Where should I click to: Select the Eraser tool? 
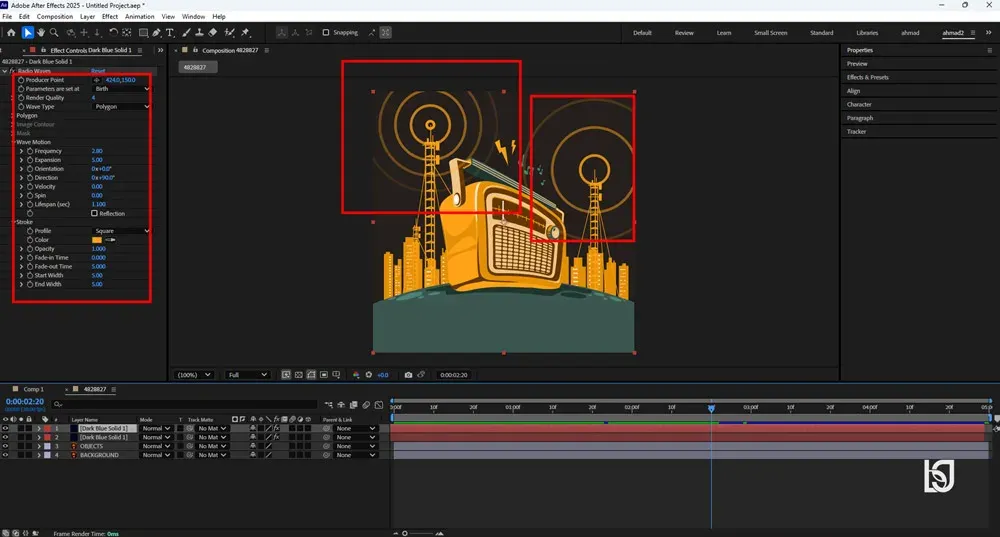(212, 33)
